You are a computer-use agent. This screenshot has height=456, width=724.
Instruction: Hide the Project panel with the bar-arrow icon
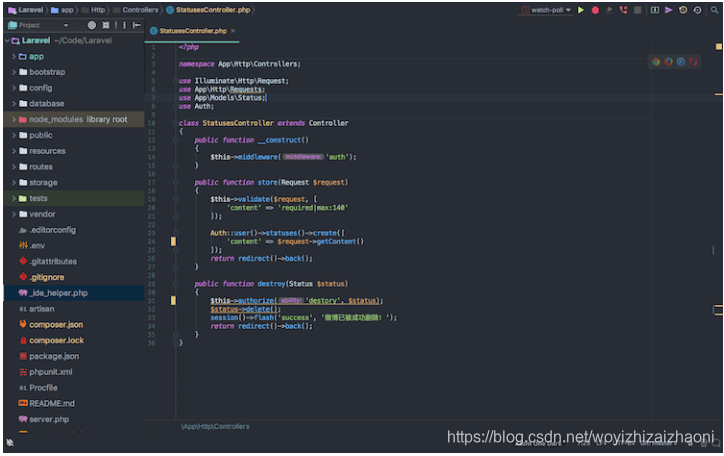click(x=137, y=25)
